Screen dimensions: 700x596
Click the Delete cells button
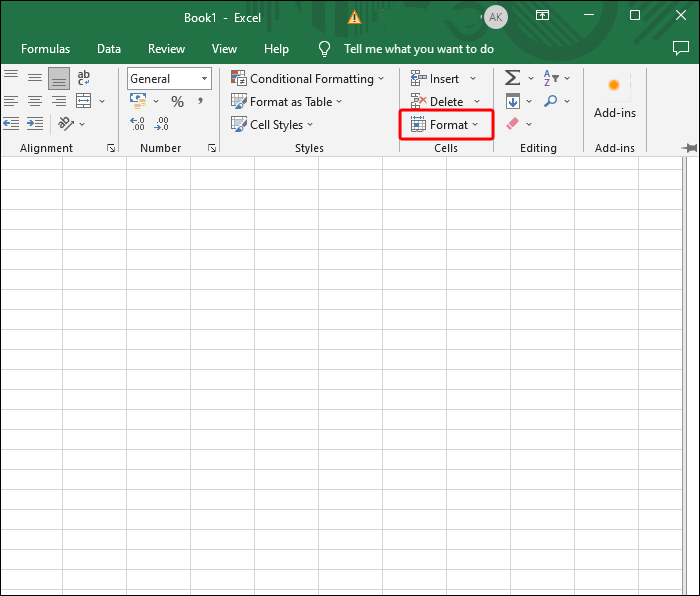[x=445, y=101]
